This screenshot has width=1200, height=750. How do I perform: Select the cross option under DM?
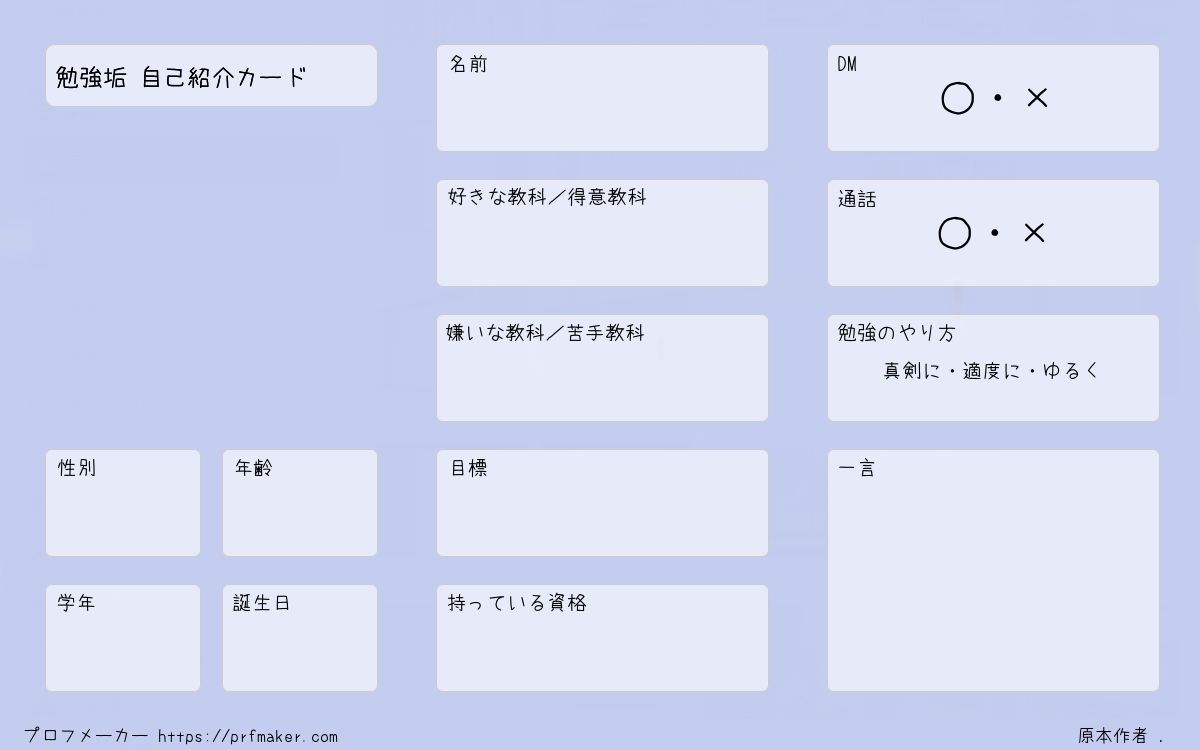(1037, 98)
